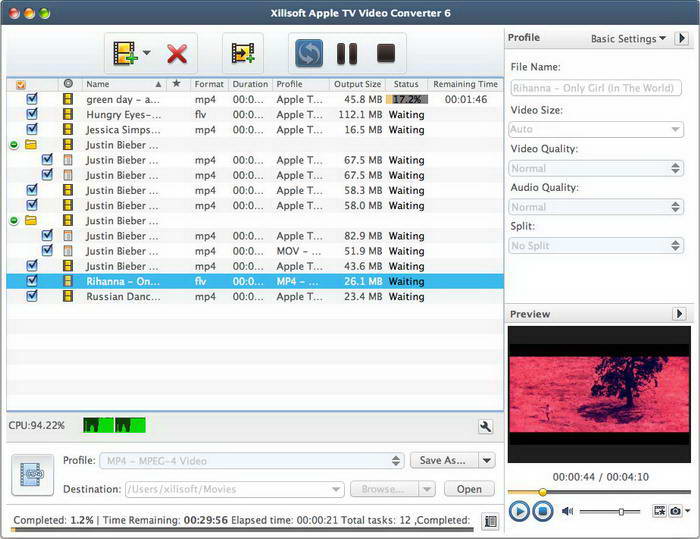Click the blue Convert button

[308, 53]
